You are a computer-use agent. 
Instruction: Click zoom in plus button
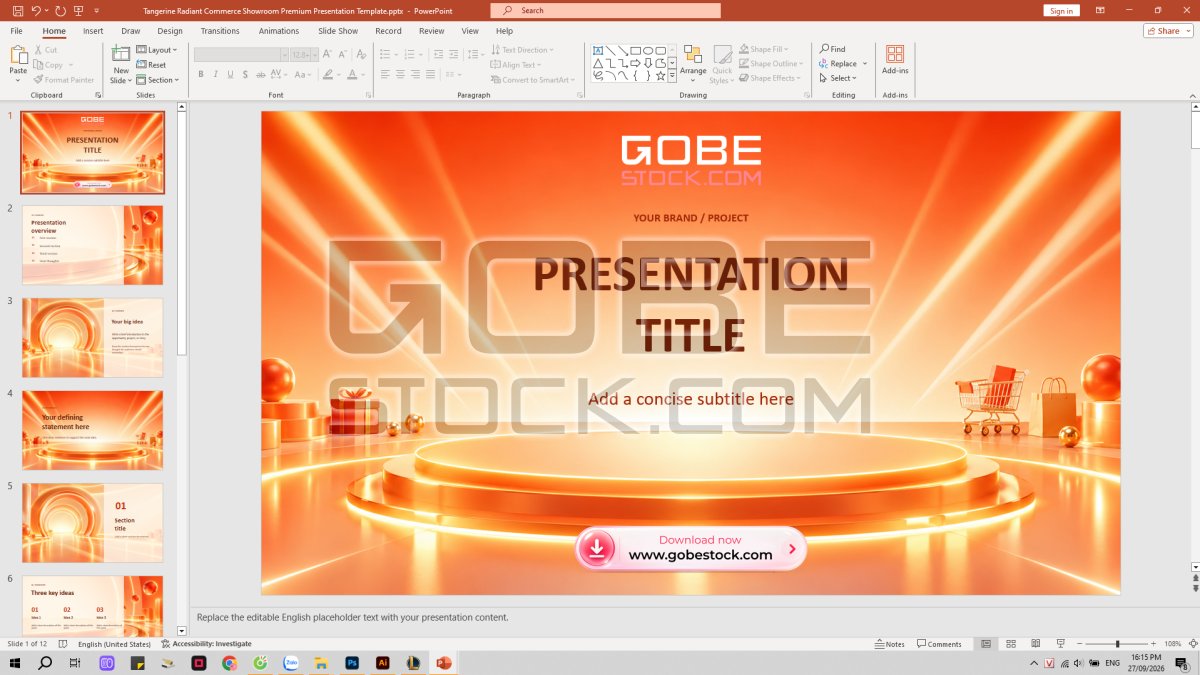(x=1153, y=644)
